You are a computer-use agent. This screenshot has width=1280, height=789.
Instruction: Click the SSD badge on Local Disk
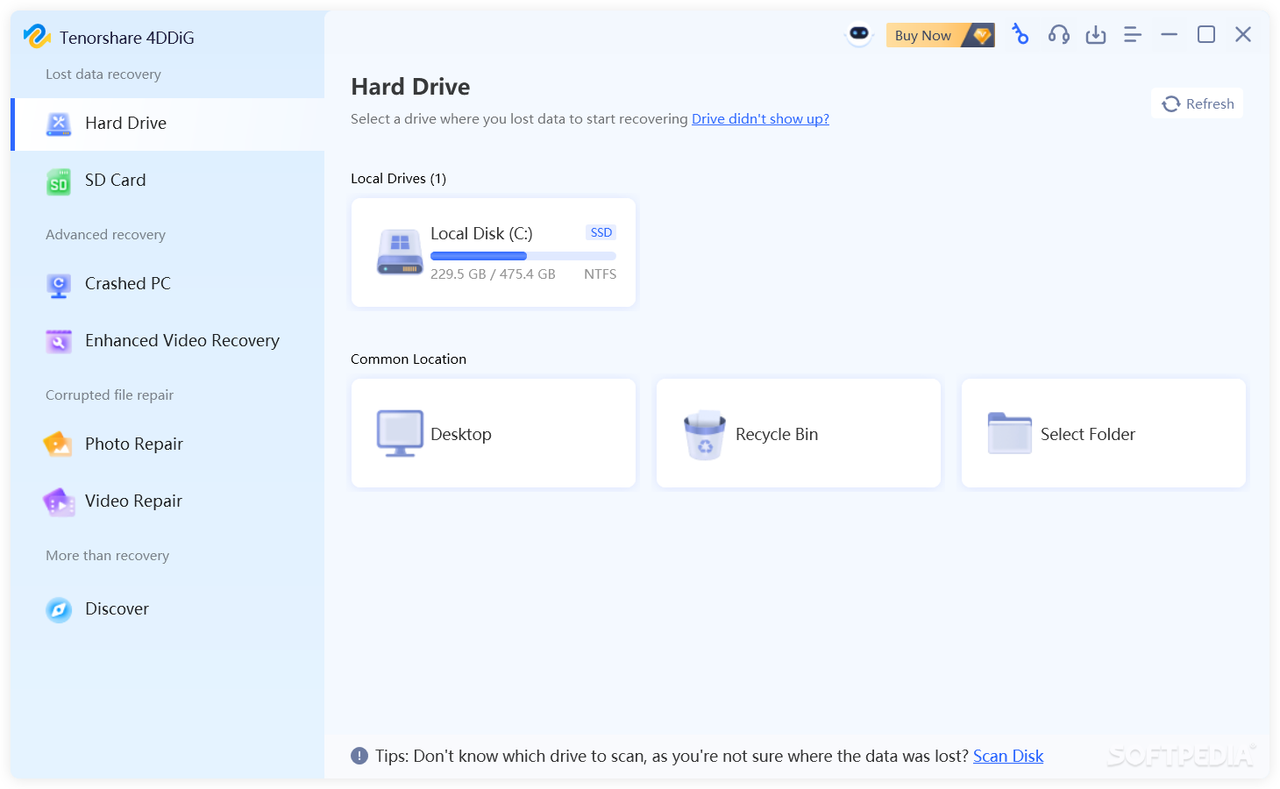[x=601, y=232]
